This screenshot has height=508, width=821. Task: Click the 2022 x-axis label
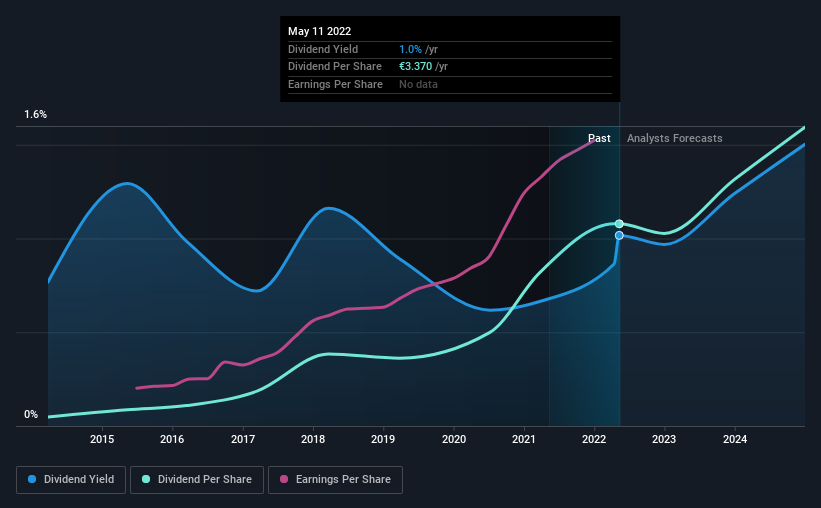coord(594,439)
